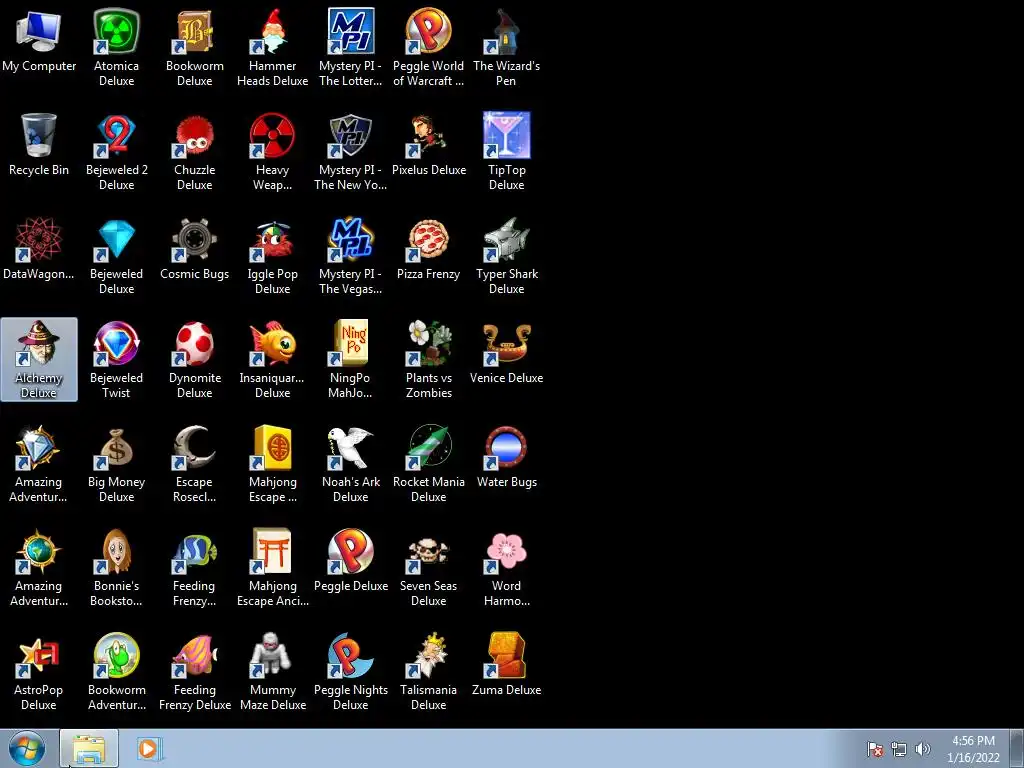
Task: Click the Bejeweled 2 Deluxe icon
Action: [116, 135]
